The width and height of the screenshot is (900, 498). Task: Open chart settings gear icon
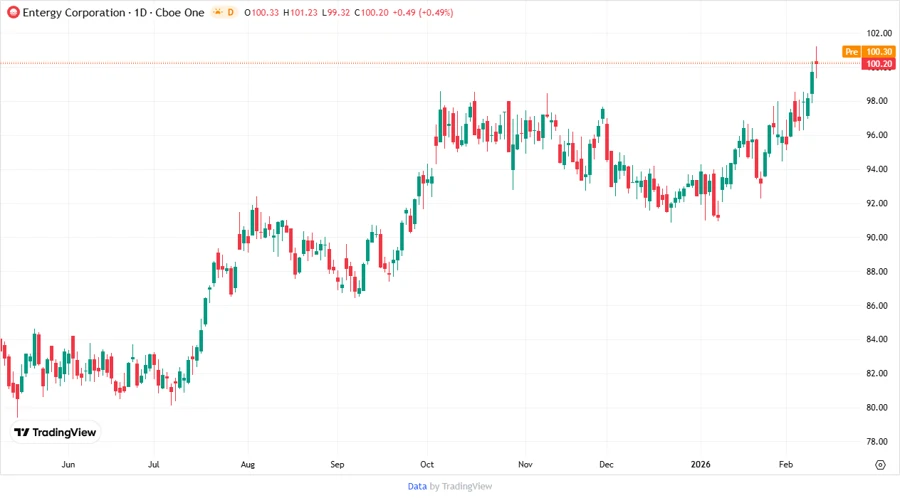(880, 465)
